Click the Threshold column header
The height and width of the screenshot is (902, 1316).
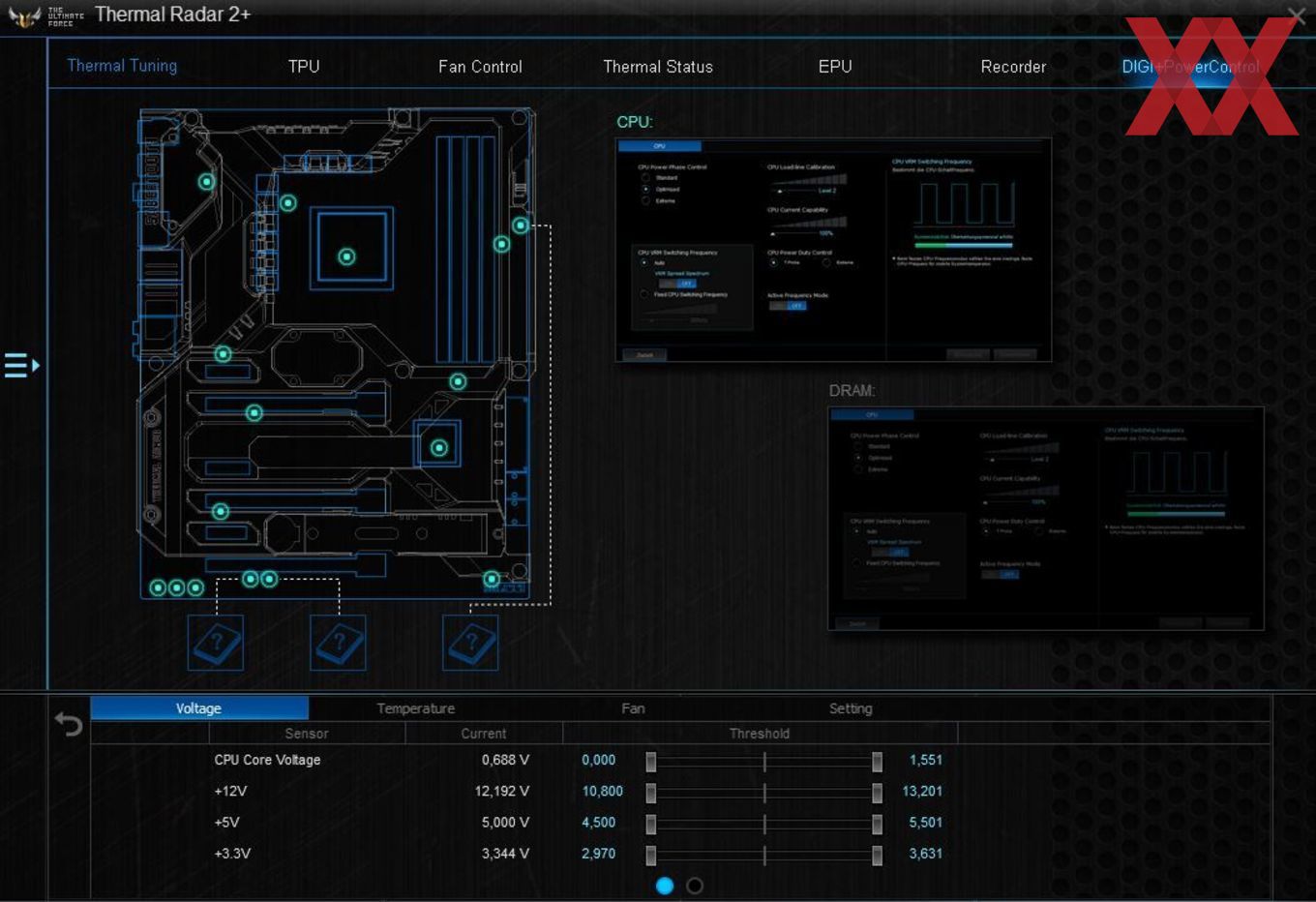point(760,734)
